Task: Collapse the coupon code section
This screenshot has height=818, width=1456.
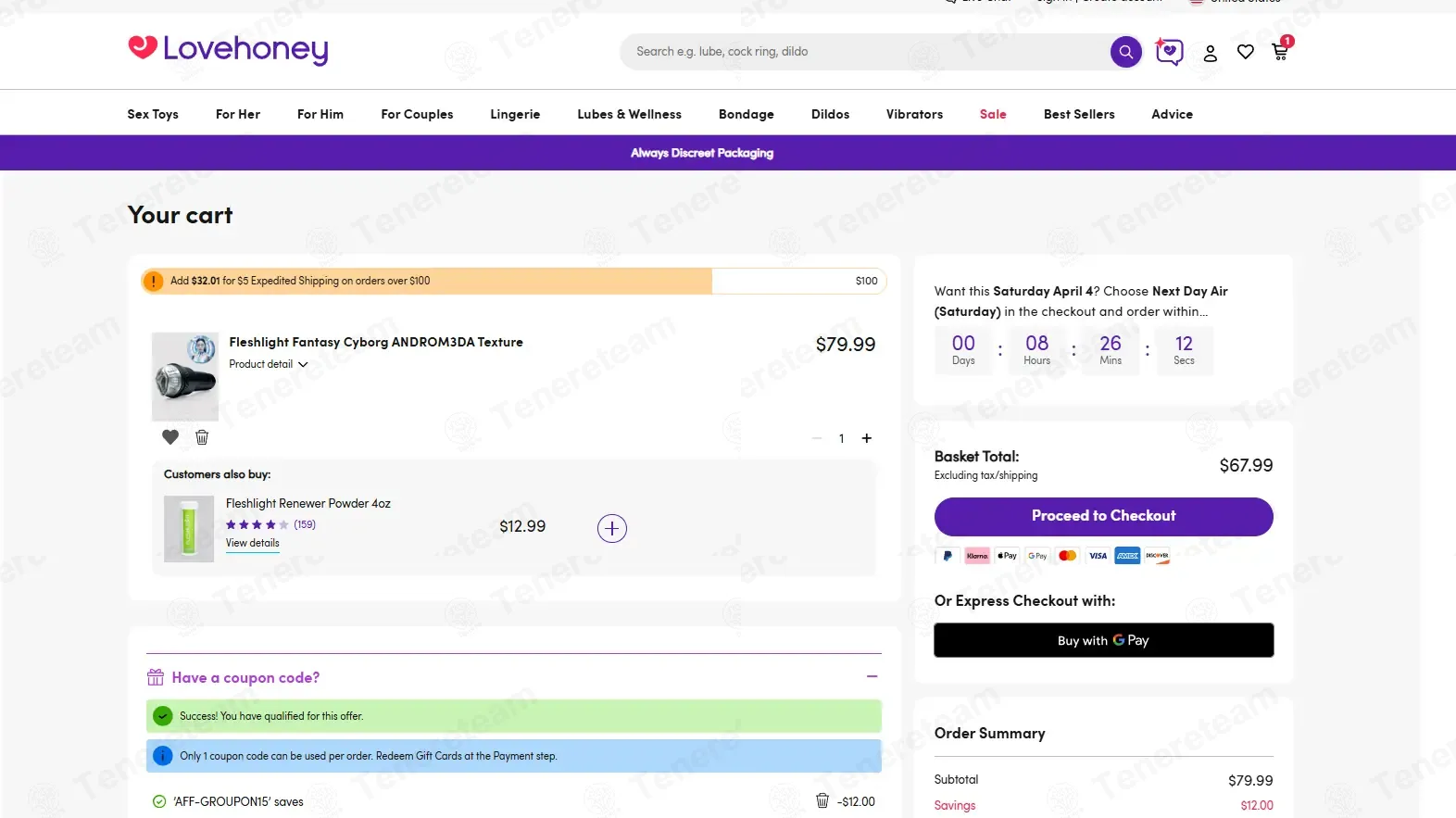Action: coord(872,677)
